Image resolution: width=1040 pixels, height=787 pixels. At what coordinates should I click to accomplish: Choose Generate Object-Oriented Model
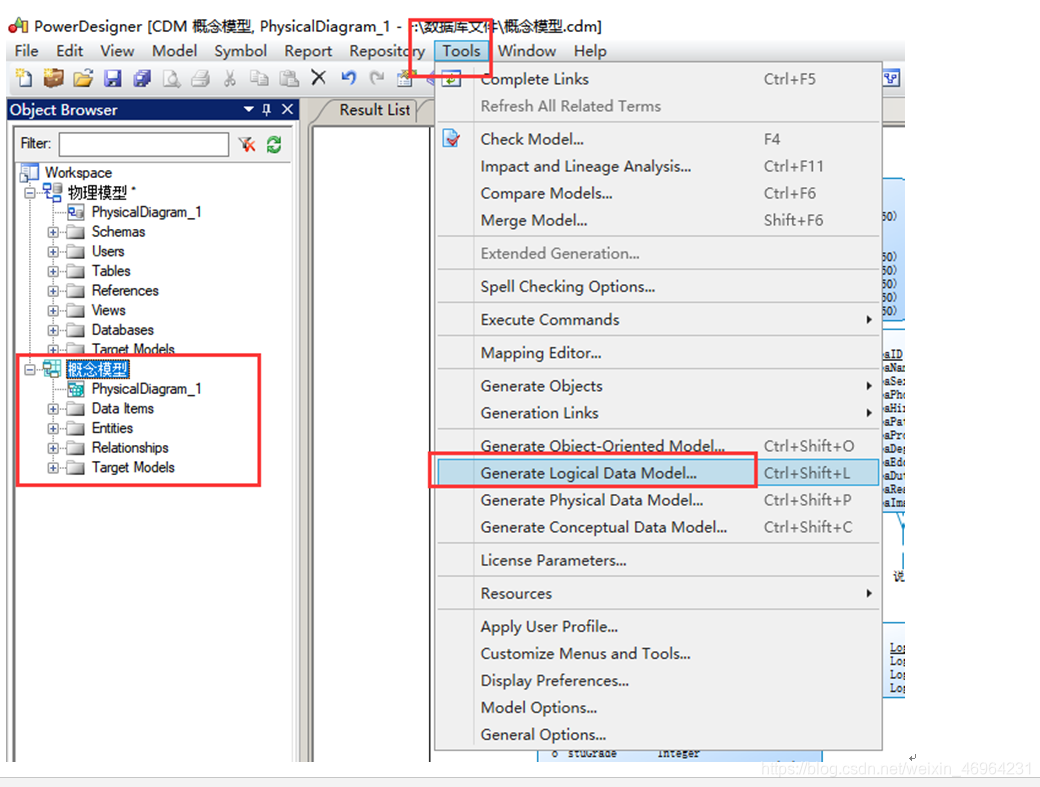point(658,446)
